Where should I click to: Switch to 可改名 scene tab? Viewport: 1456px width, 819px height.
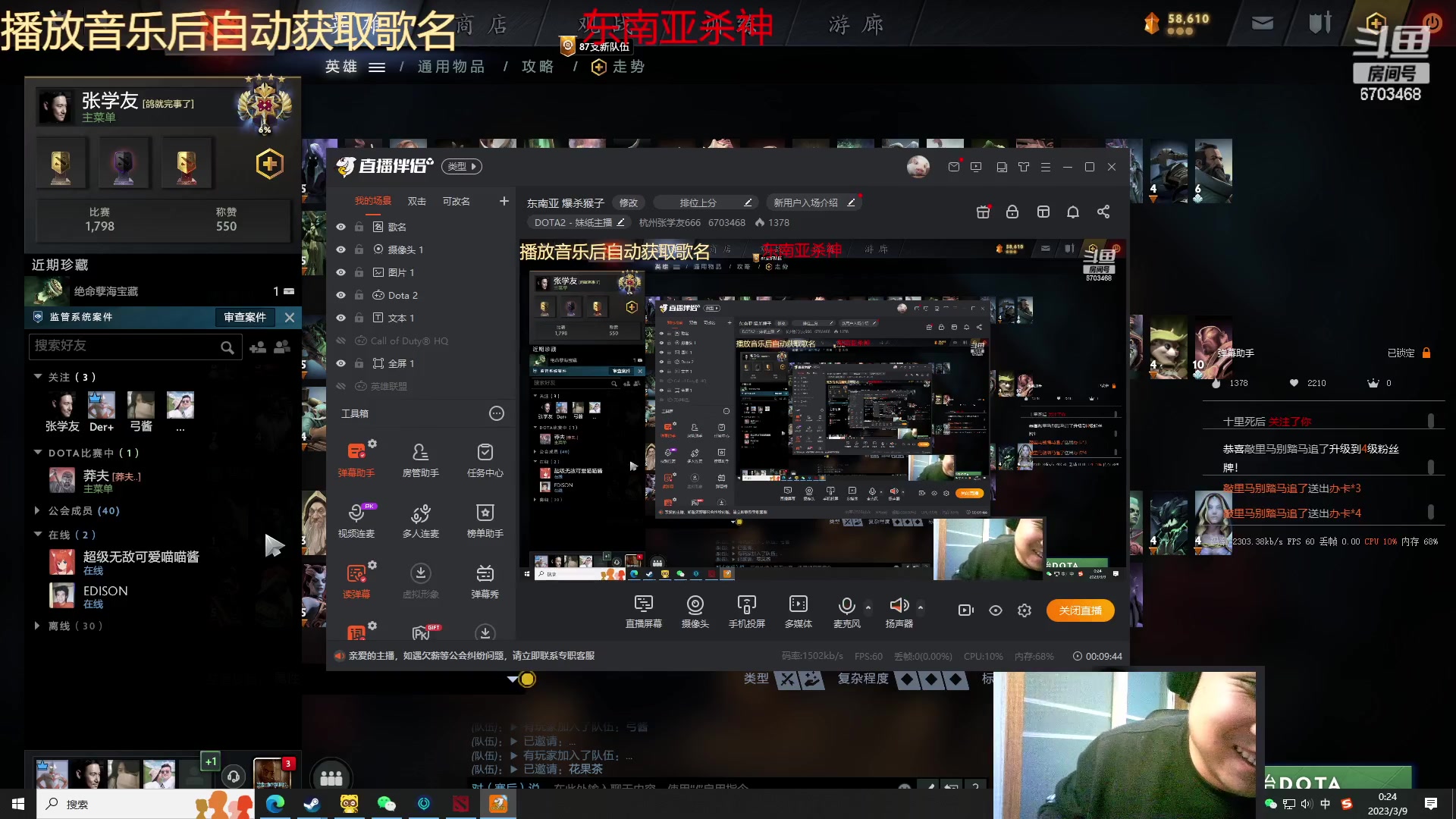tap(457, 201)
